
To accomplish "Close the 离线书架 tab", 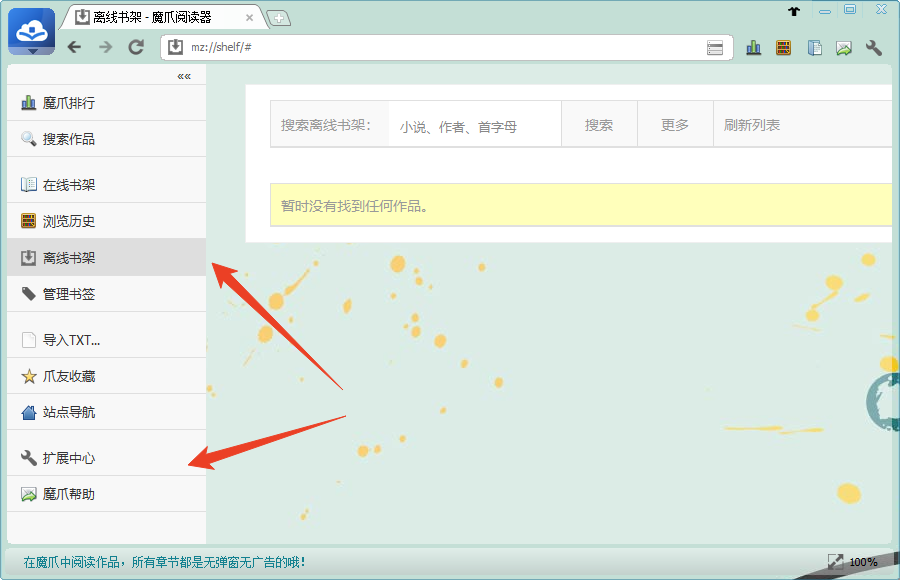I will [250, 17].
